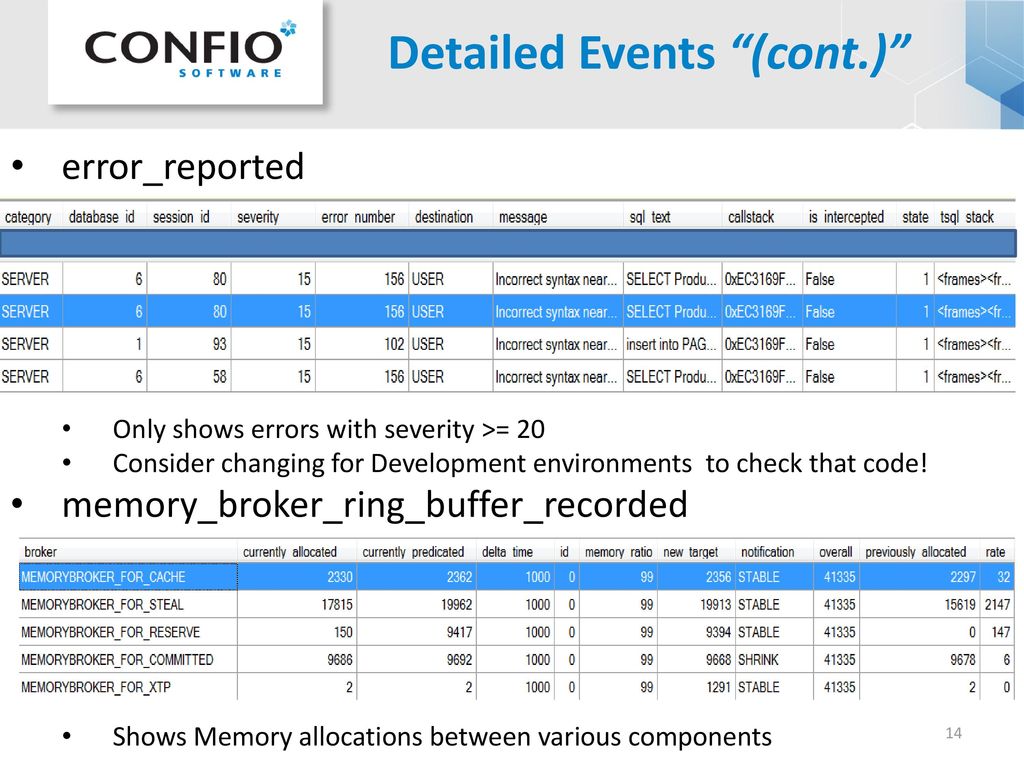Image resolution: width=1024 pixels, height=768 pixels.
Task: Select the MEMORYBROKER_FOR_RESERVE row
Action: click(517, 632)
